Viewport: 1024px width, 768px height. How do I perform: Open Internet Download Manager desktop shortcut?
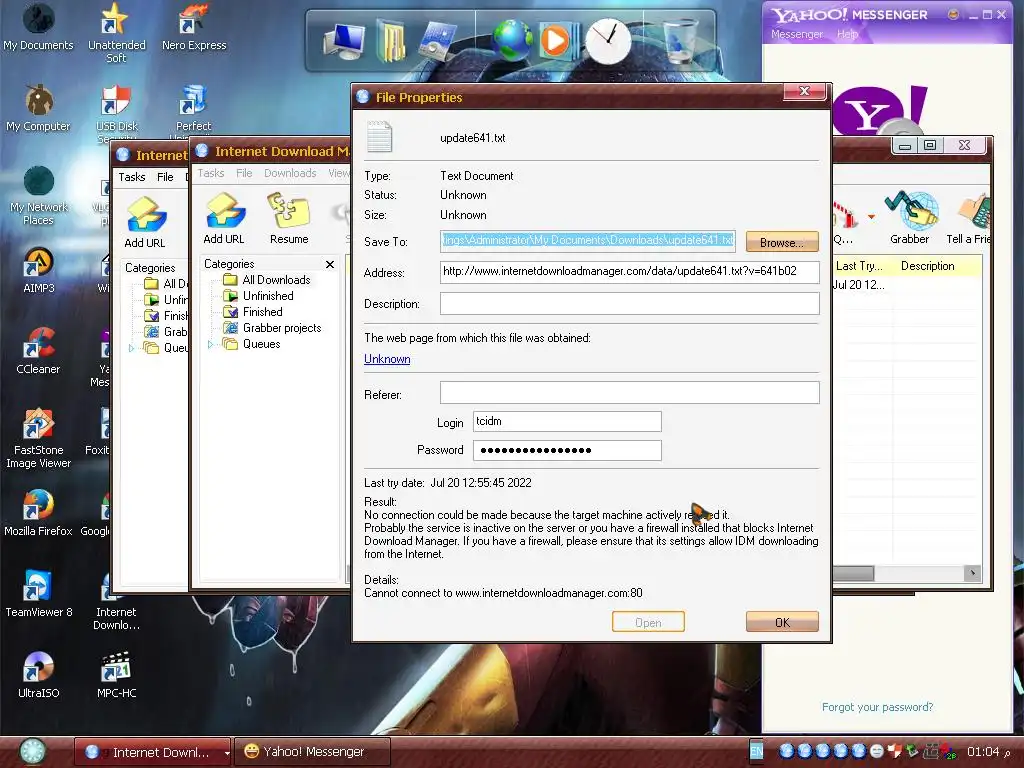click(x=116, y=600)
